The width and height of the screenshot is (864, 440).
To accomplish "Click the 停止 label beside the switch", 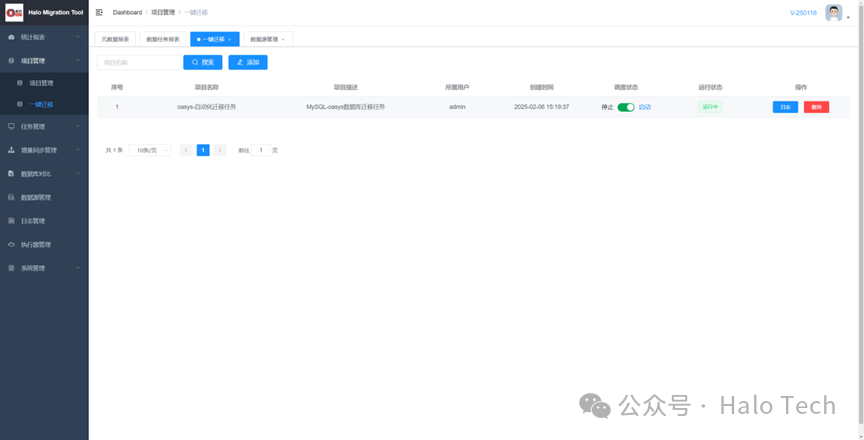I will 607,107.
